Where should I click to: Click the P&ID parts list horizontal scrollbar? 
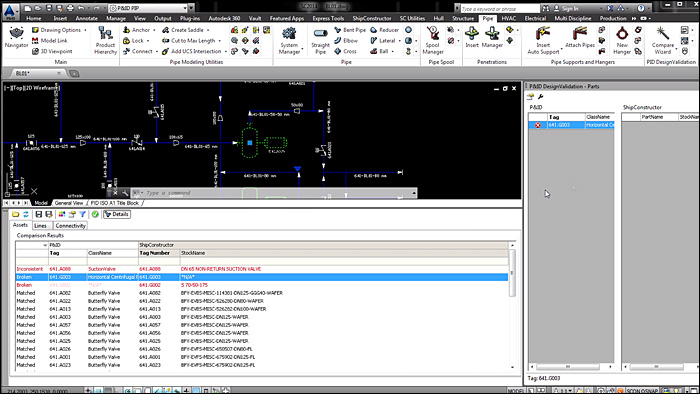(568, 367)
